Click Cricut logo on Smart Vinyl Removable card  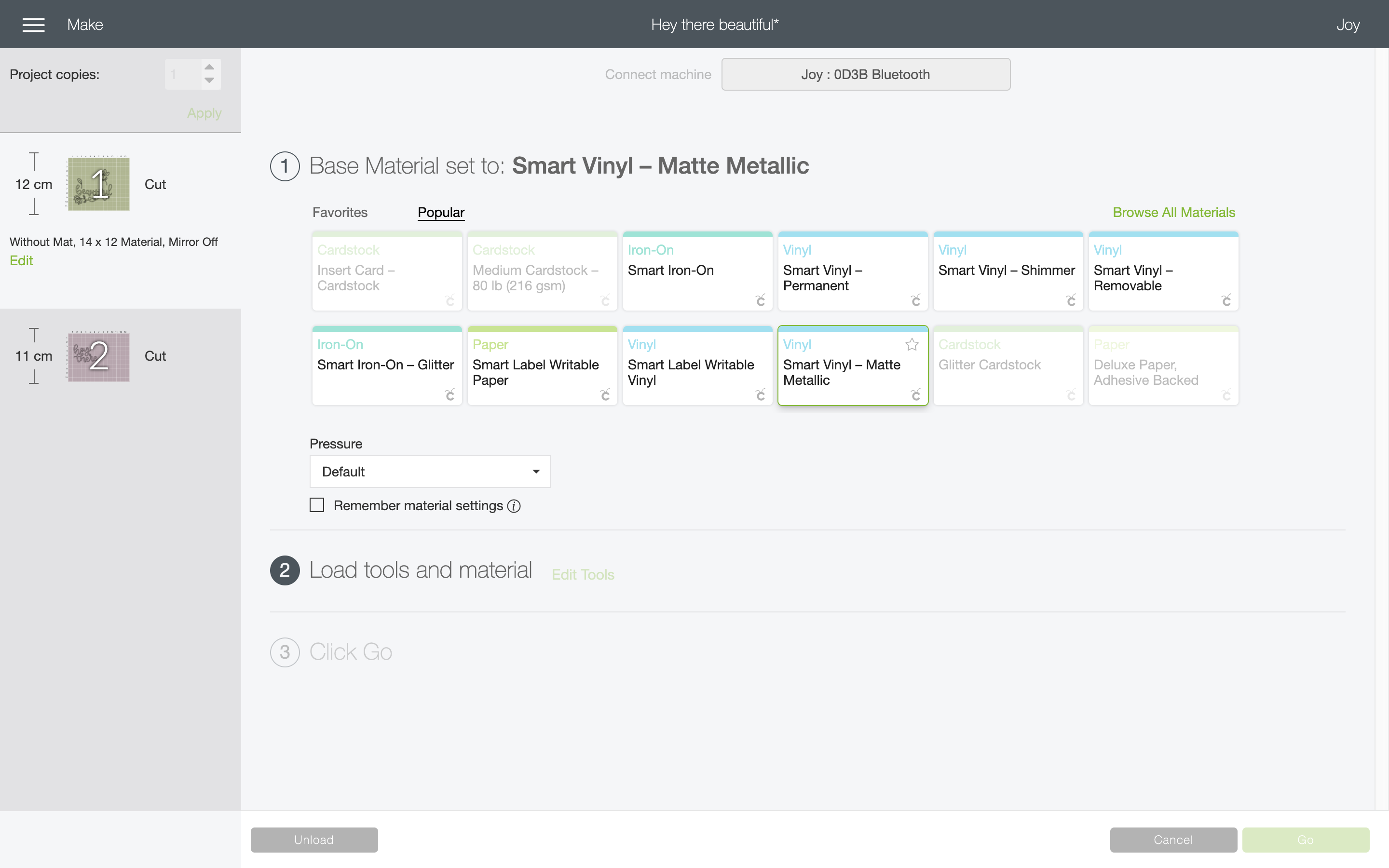pos(1226,299)
